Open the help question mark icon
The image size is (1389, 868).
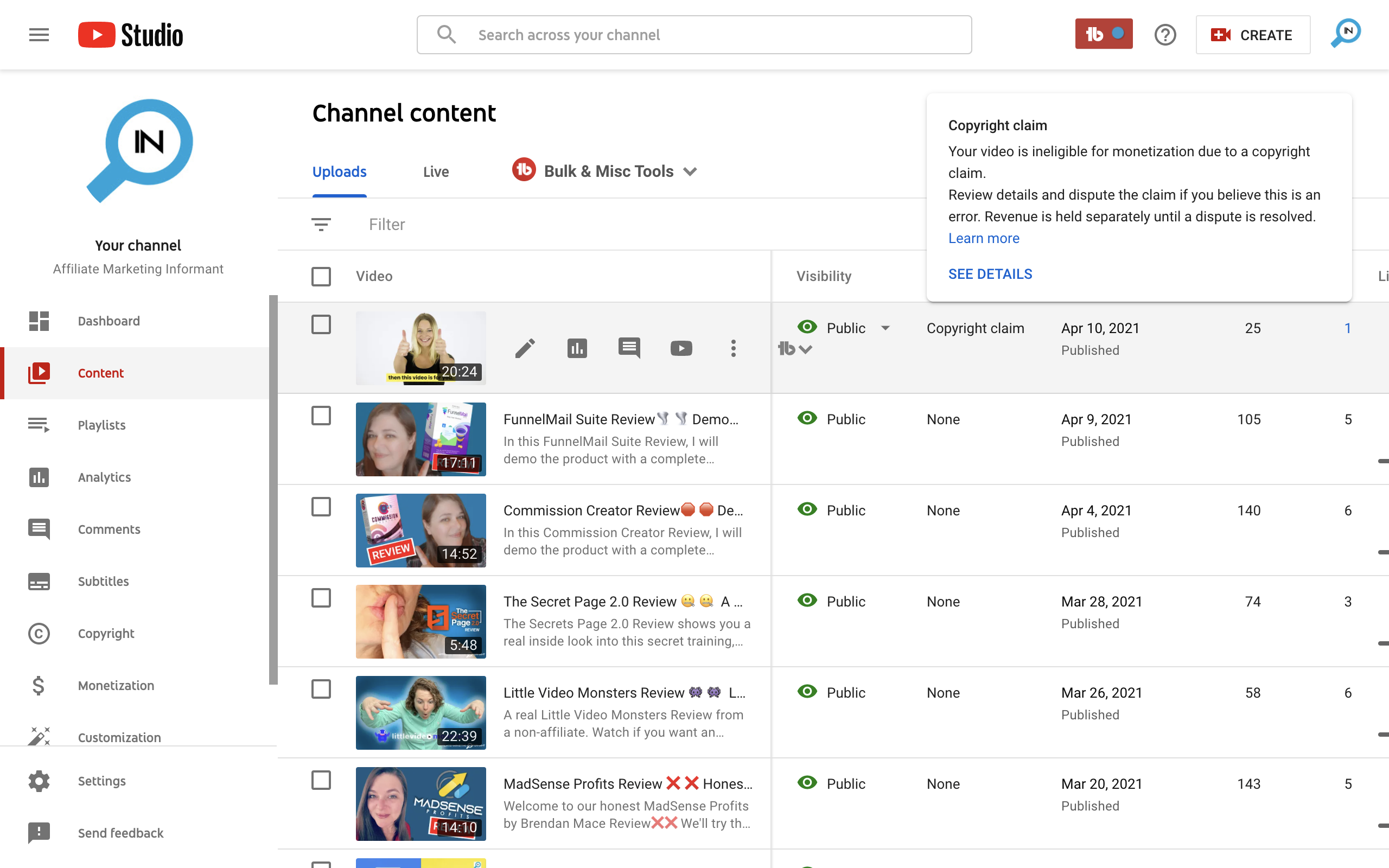tap(1164, 35)
